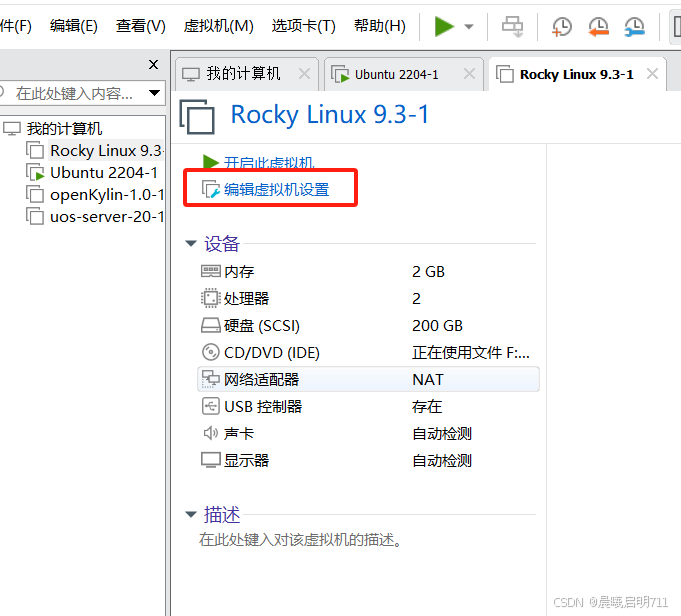This screenshot has height=616, width=681.
Task: Select the Rocky Linux 9.3-1 tab
Action: click(577, 74)
